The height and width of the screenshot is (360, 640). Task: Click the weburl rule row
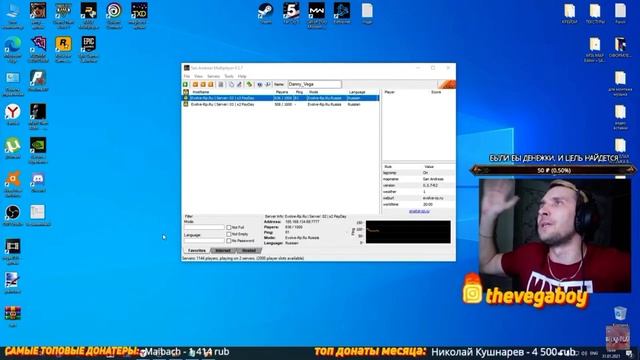[419, 198]
